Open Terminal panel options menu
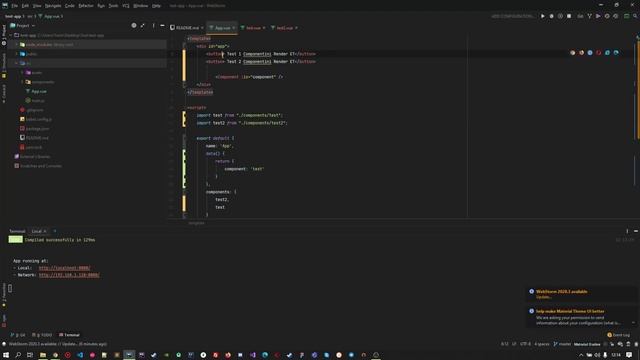Image resolution: width=640 pixels, height=360 pixels. (x=627, y=231)
